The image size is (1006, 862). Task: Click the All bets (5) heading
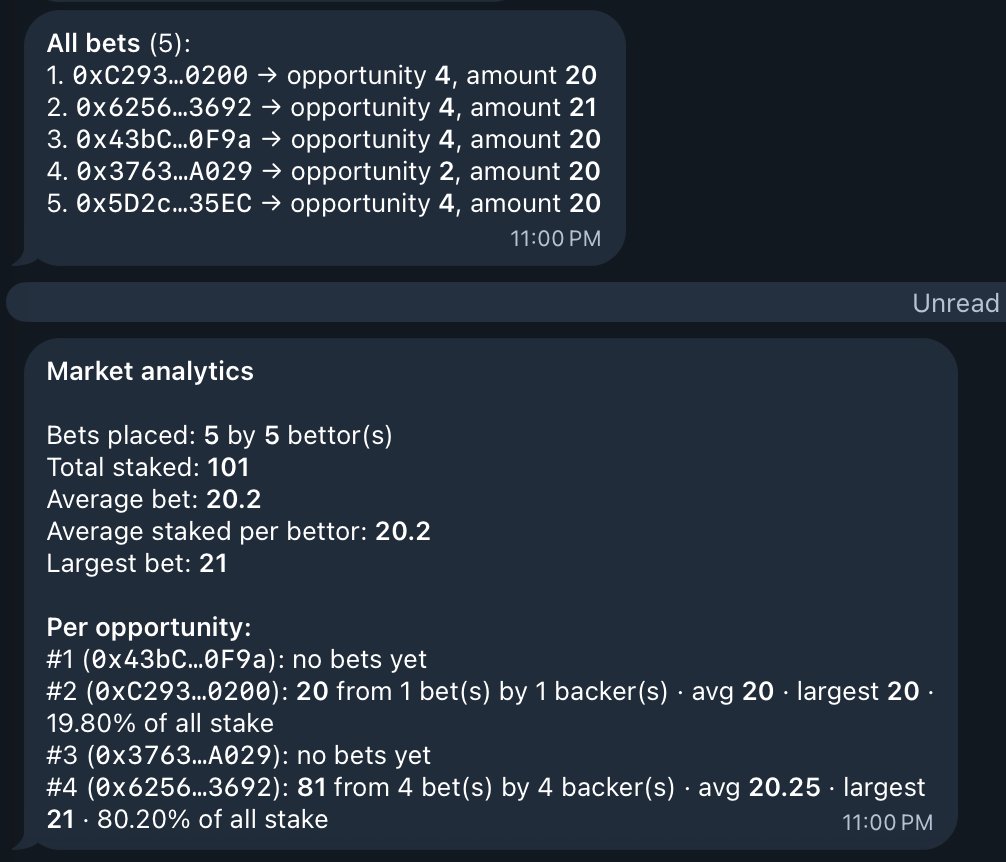[x=119, y=44]
